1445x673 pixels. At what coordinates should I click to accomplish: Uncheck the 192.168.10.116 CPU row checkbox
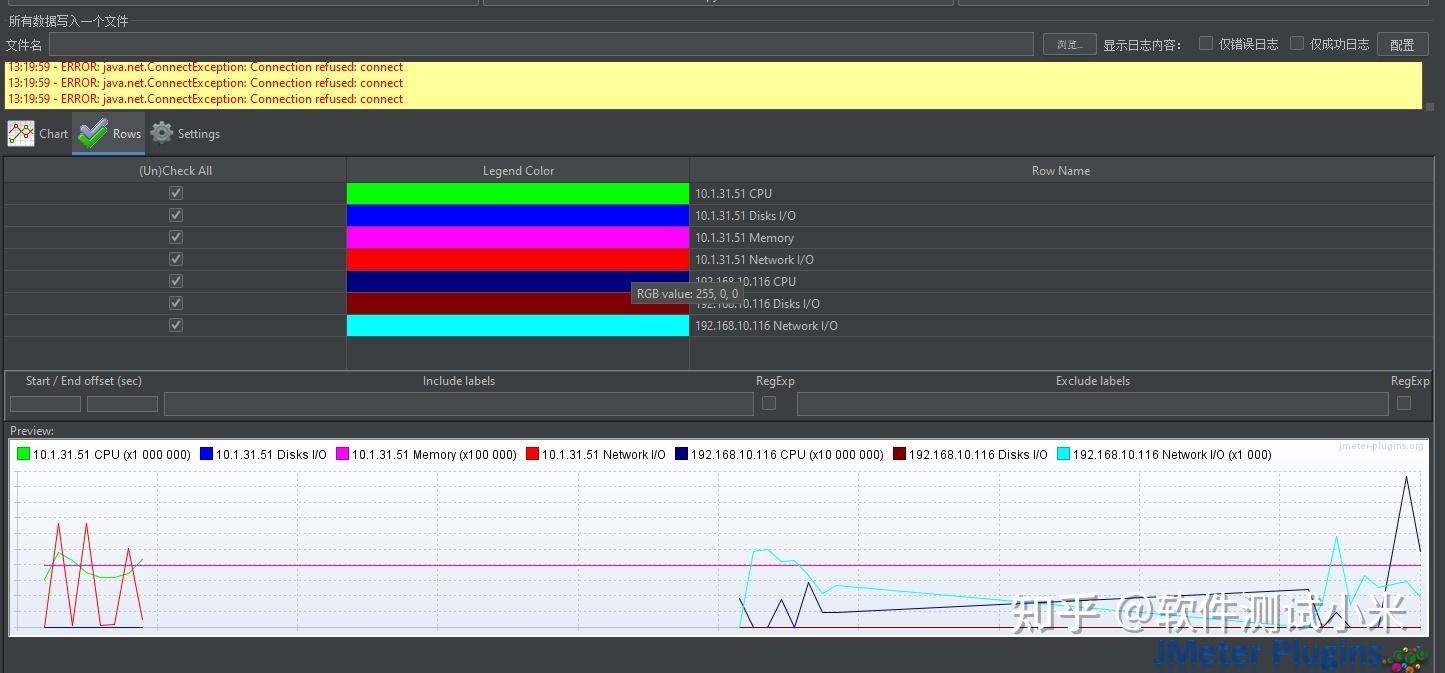[x=176, y=281]
